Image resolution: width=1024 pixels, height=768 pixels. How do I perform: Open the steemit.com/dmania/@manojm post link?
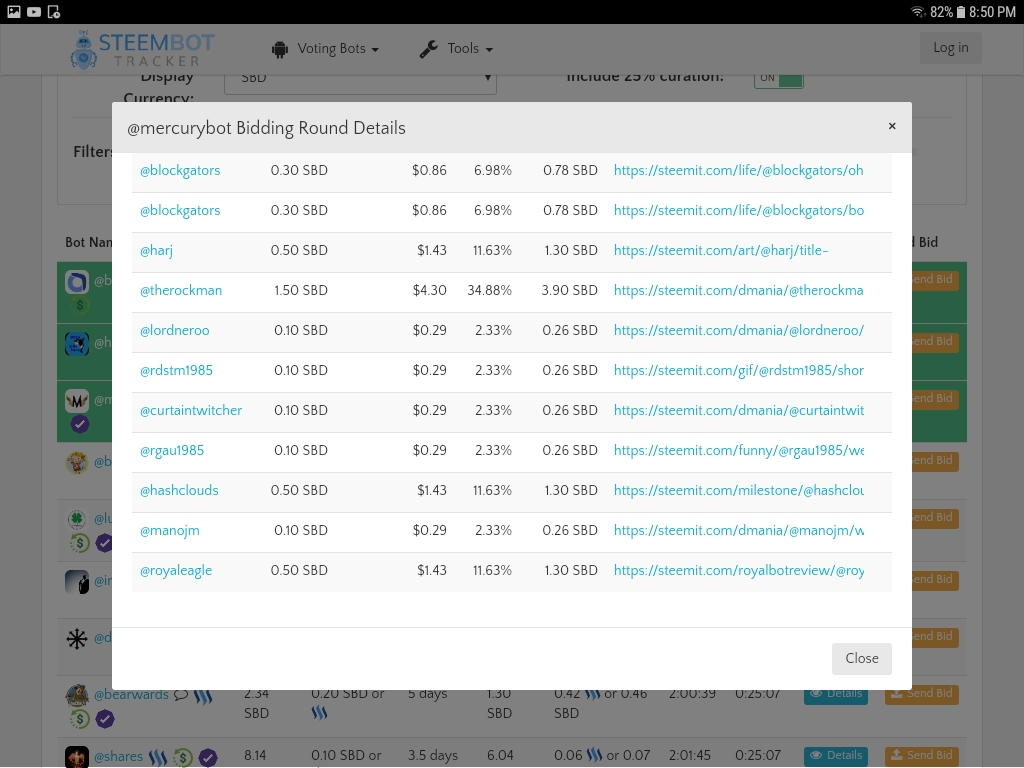pos(739,531)
